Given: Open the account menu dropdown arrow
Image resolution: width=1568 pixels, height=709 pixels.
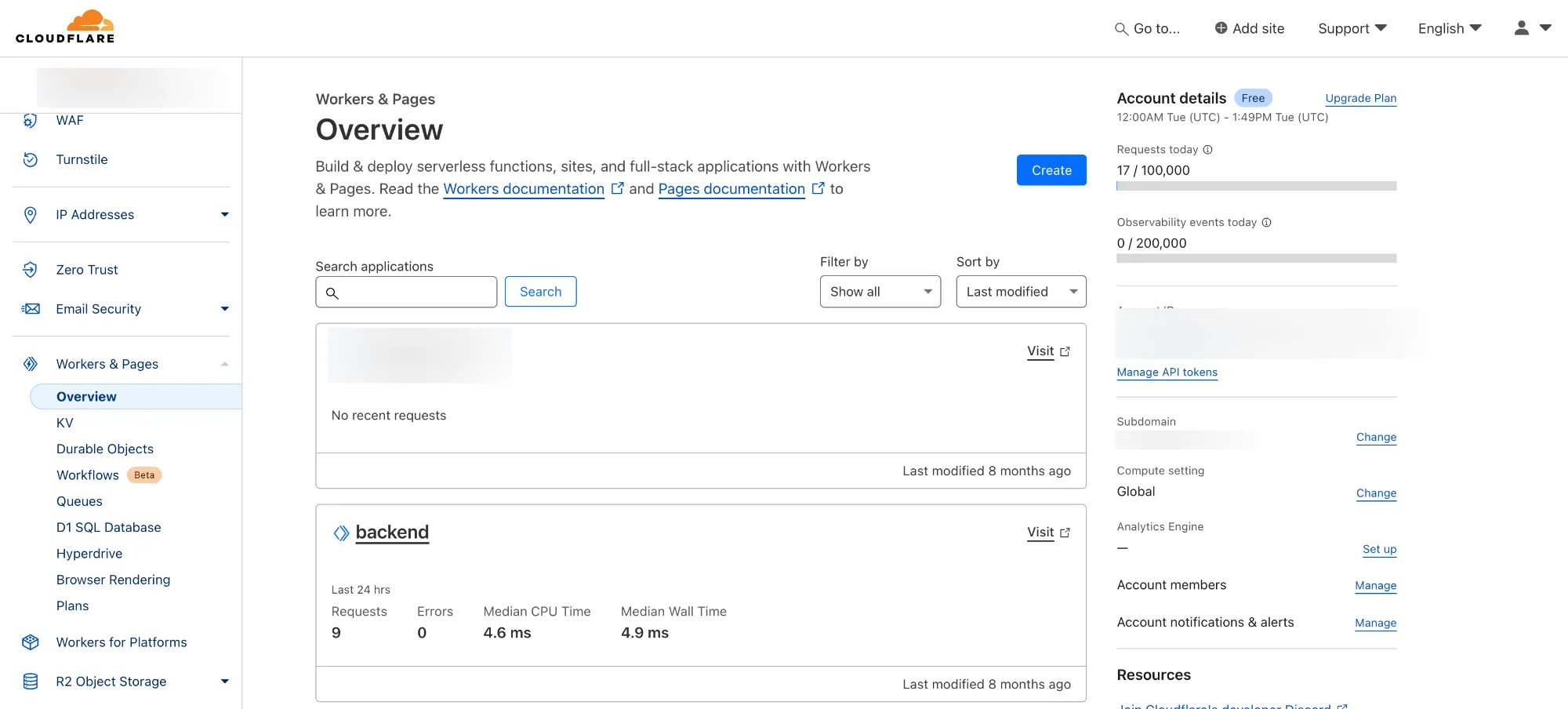Looking at the screenshot, I should click(1545, 27).
